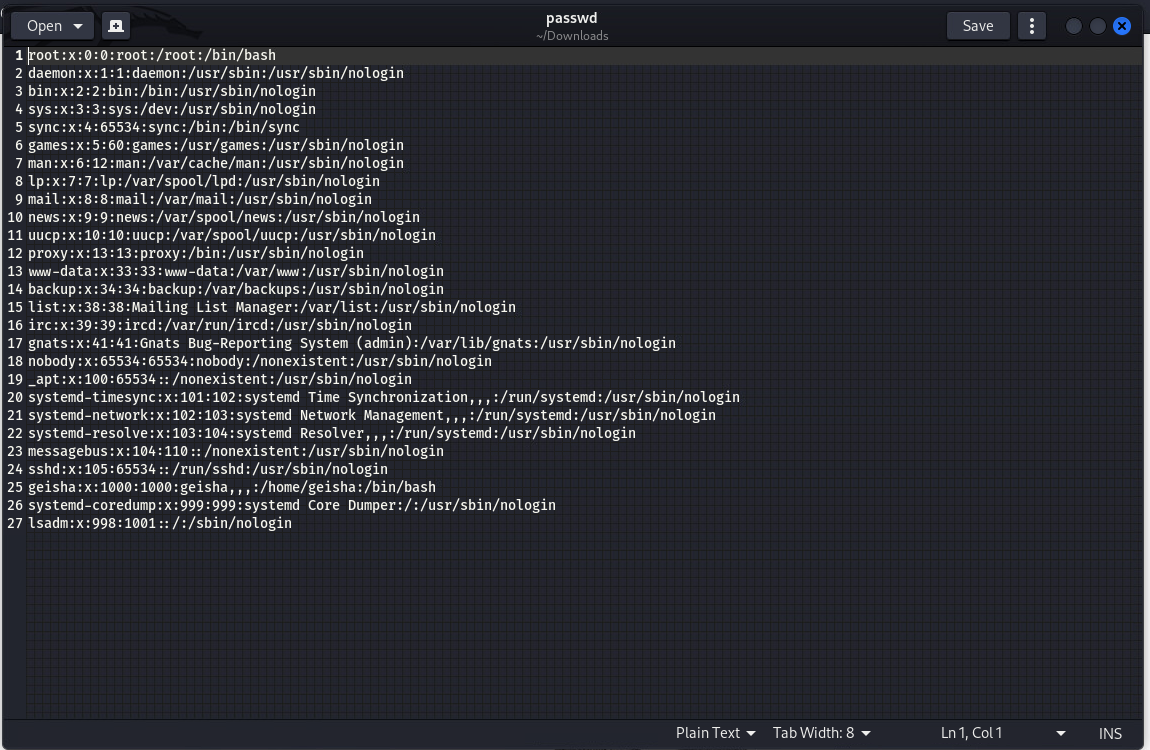Click the sshd:x:105 line

click(208, 468)
